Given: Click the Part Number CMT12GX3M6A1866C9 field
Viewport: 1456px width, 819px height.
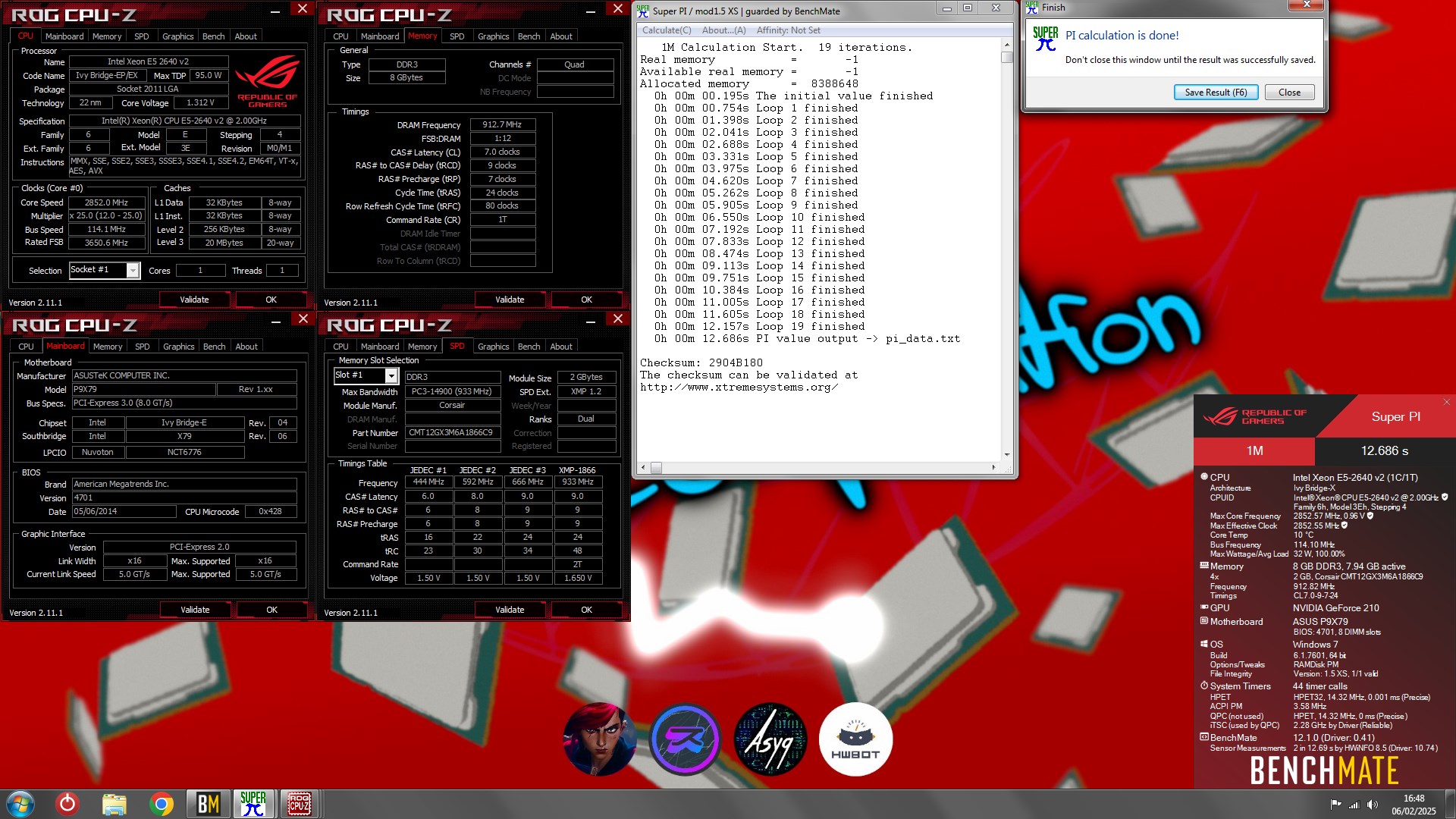Looking at the screenshot, I should [x=452, y=432].
